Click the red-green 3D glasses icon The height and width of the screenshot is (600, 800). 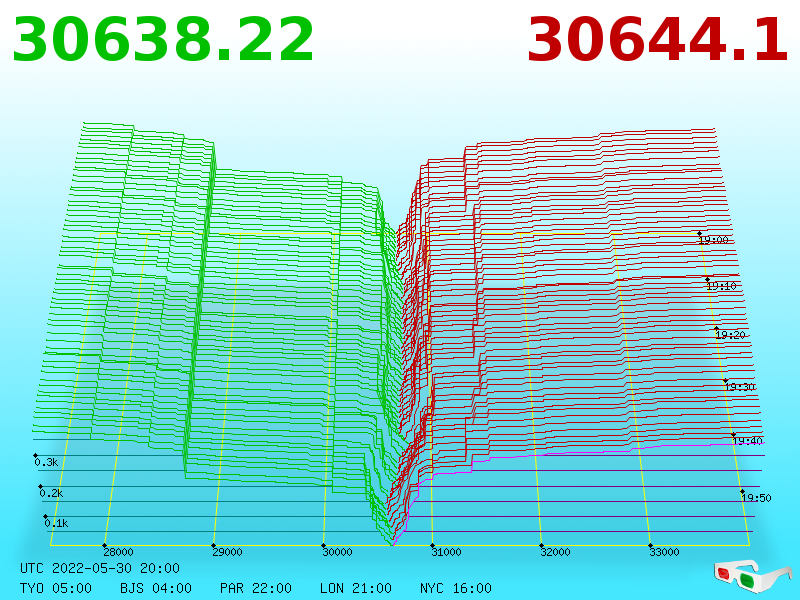(753, 576)
